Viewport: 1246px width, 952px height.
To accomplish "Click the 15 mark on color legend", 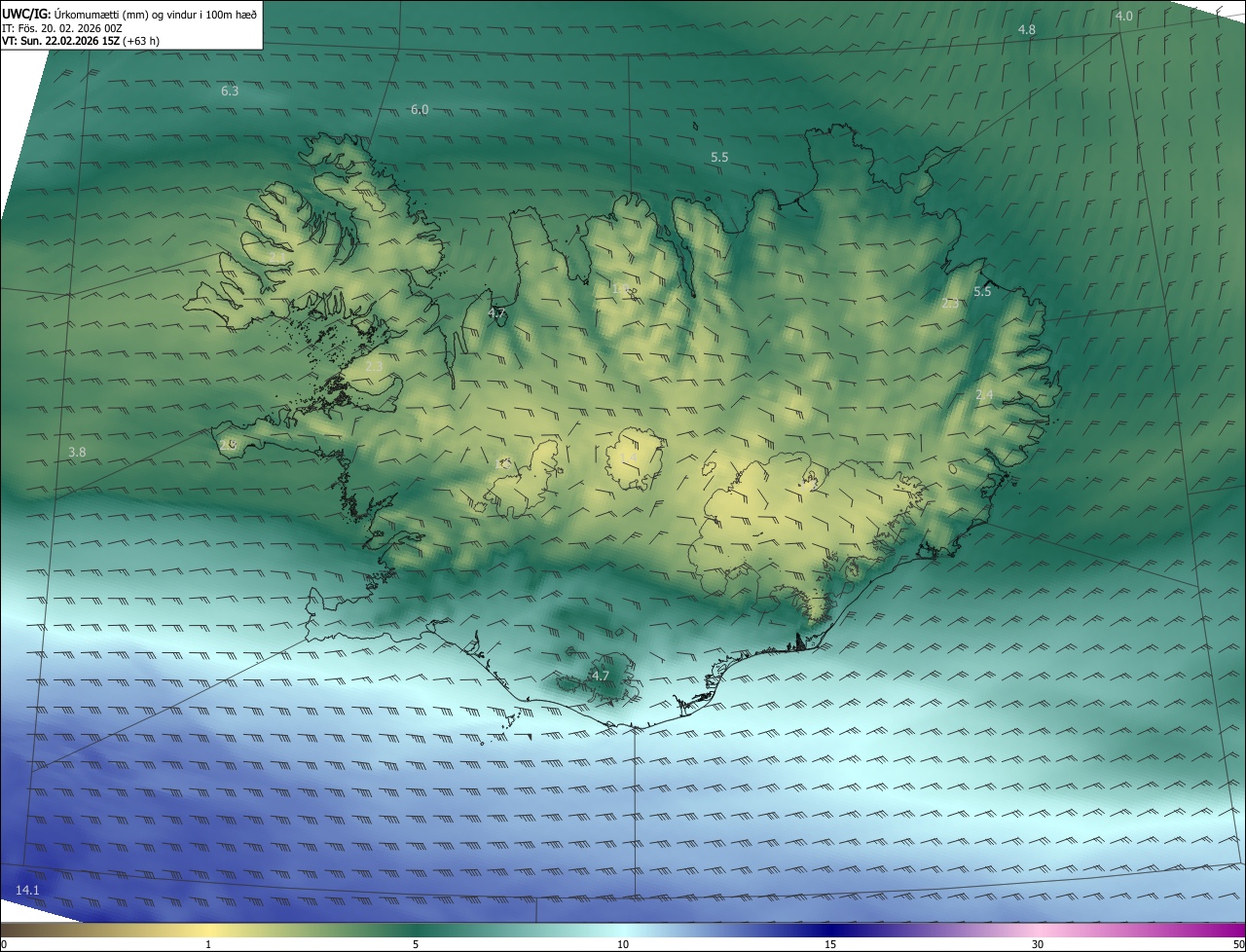I will [x=830, y=944].
